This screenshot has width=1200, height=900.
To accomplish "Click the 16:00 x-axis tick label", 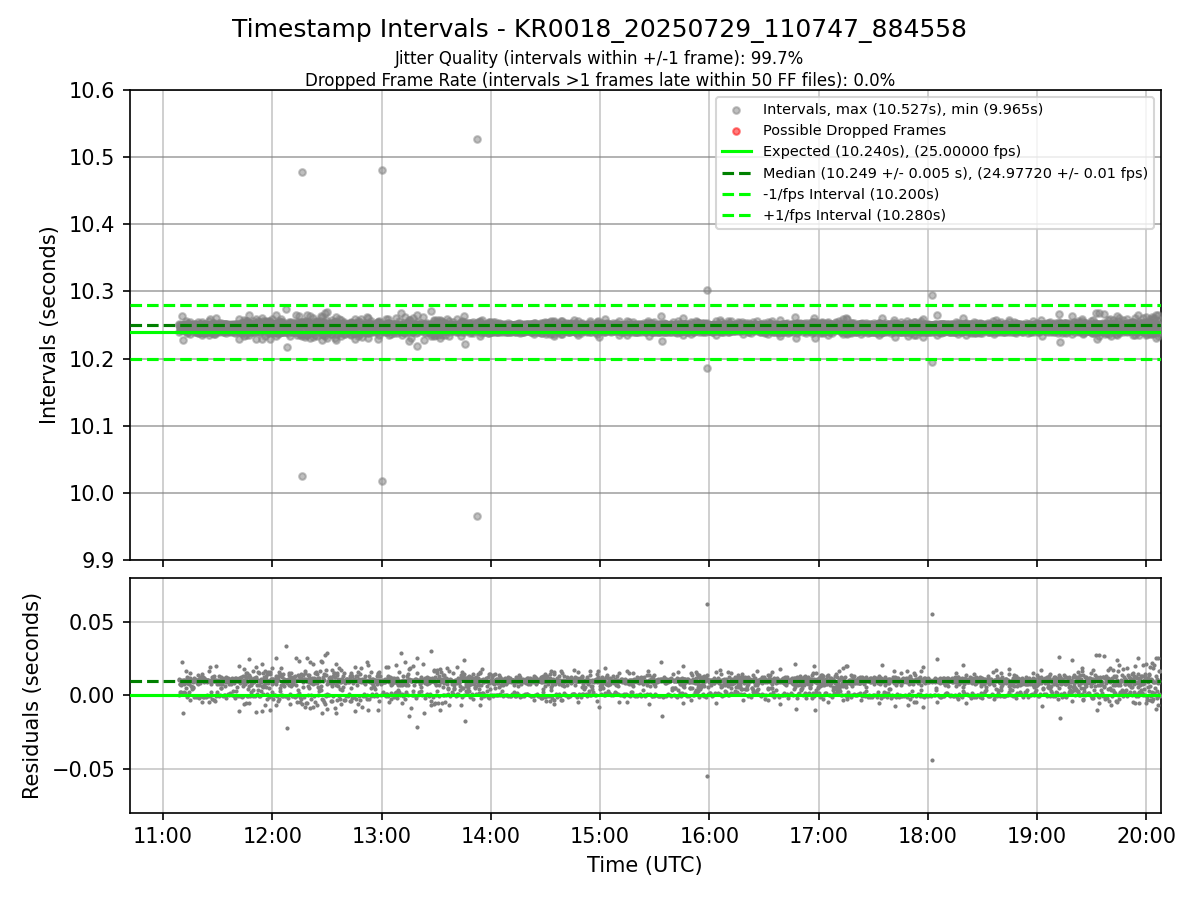I will point(708,834).
